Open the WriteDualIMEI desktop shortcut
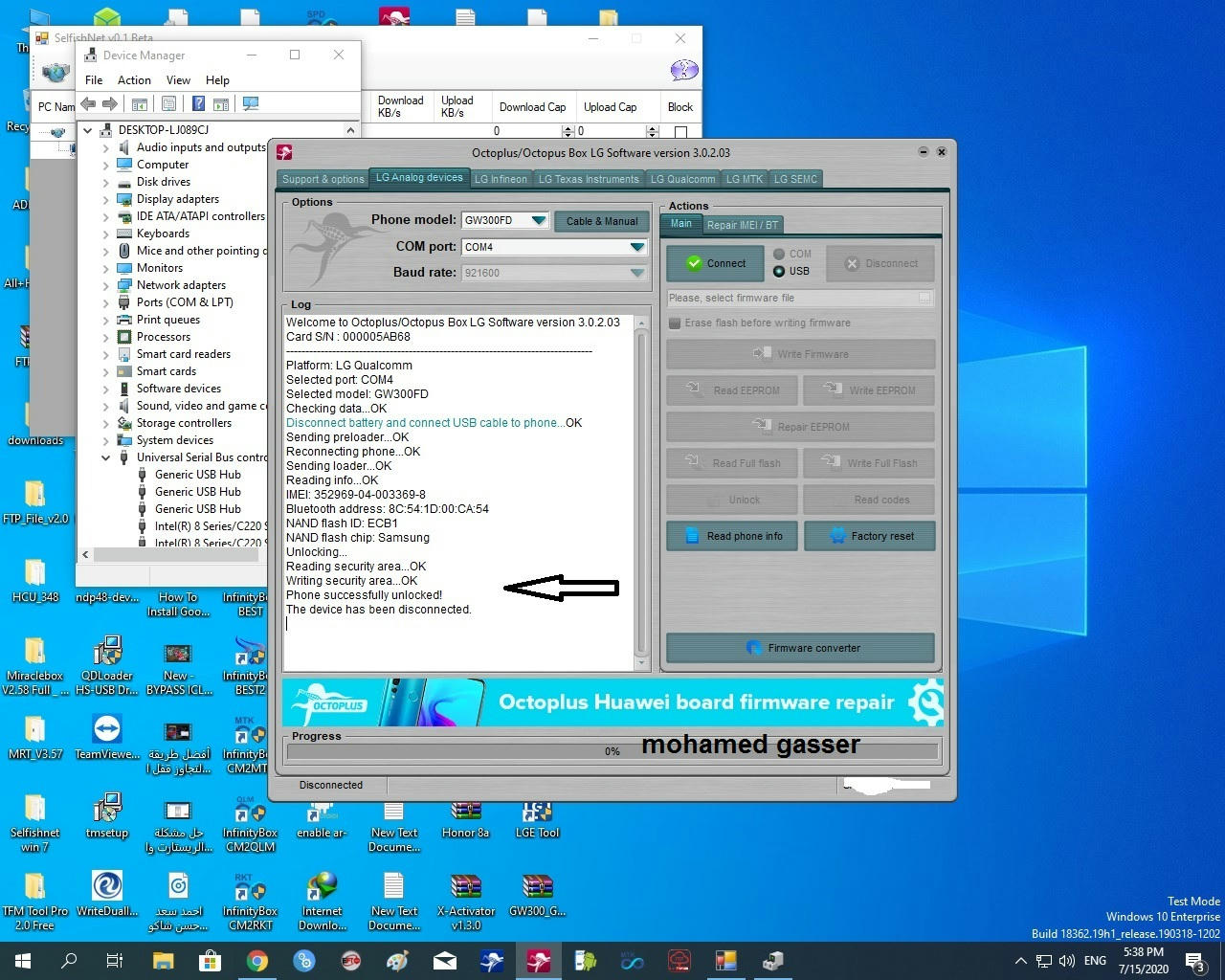This screenshot has height=980, width=1225. click(107, 895)
